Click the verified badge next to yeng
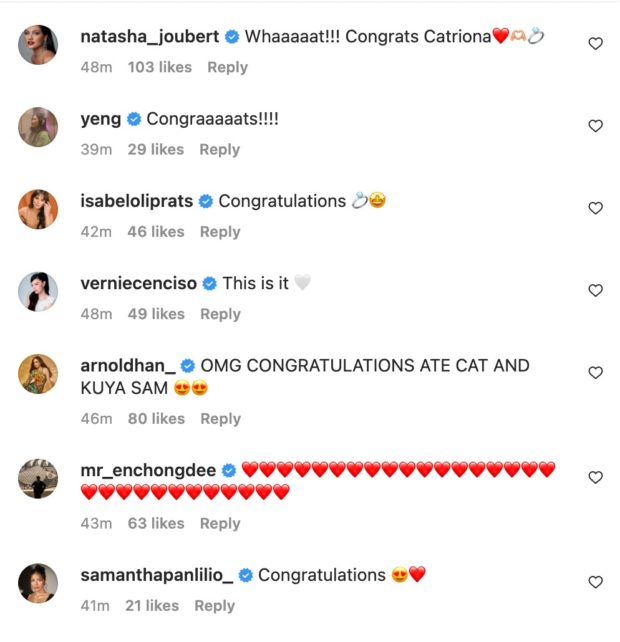 134,119
